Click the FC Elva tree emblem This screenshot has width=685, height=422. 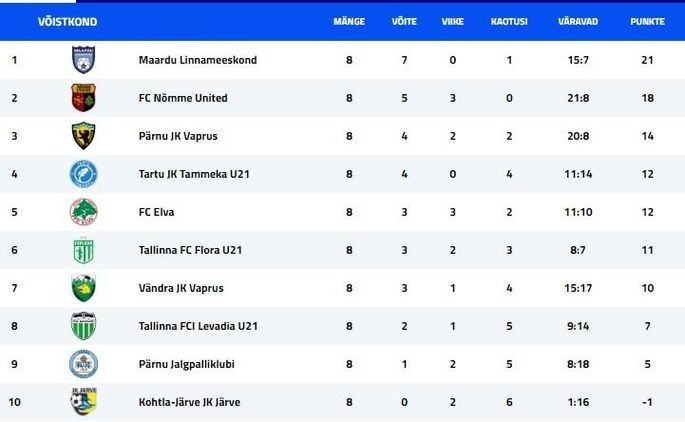point(83,212)
